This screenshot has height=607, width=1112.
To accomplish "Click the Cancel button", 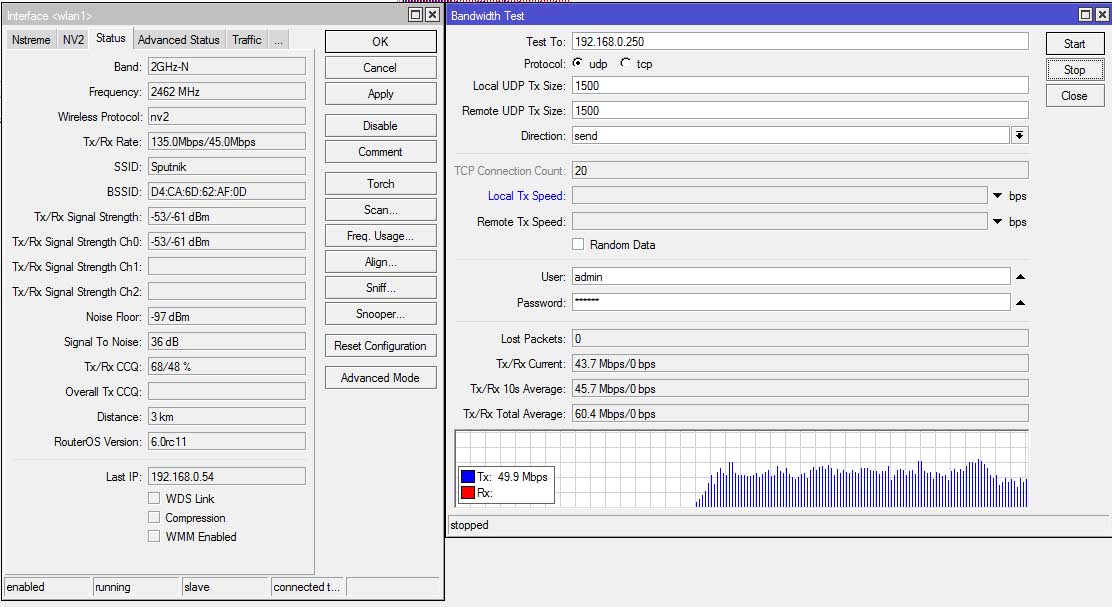I will tap(380, 68).
